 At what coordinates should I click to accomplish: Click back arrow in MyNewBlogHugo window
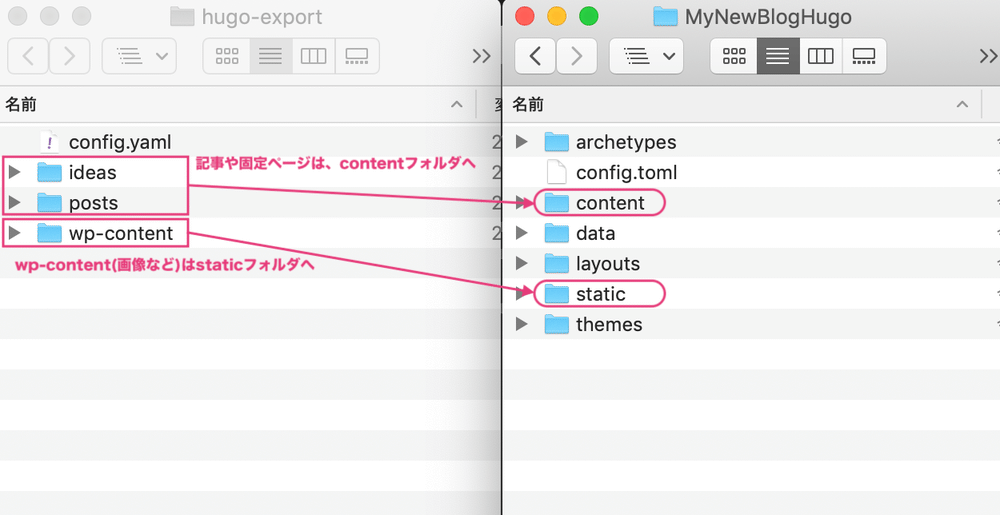click(535, 56)
